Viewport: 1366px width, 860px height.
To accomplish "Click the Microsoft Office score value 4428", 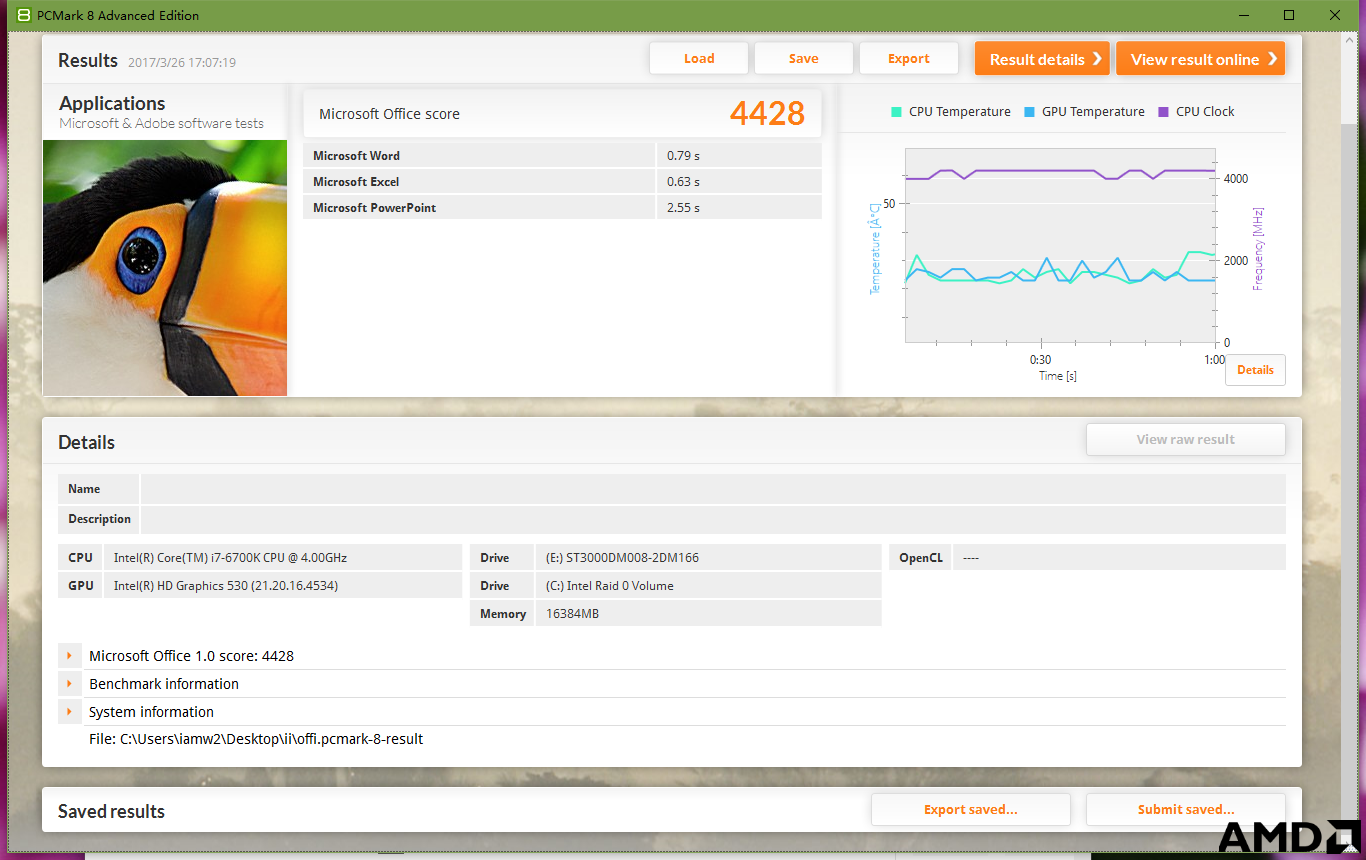I will (767, 113).
